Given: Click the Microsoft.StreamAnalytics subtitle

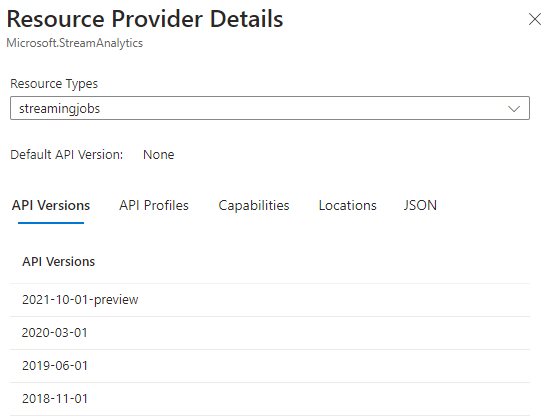Looking at the screenshot, I should point(75,43).
